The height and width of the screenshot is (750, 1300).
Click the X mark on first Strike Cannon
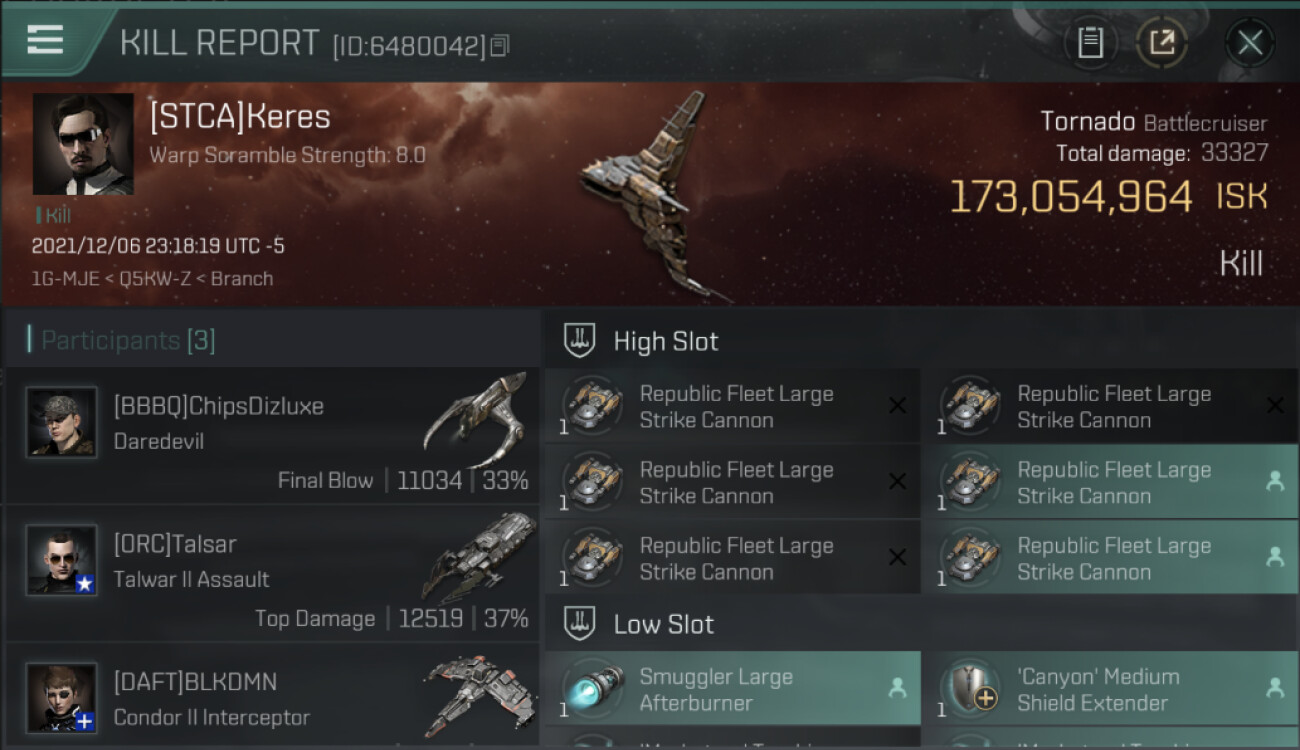pyautogui.click(x=898, y=405)
